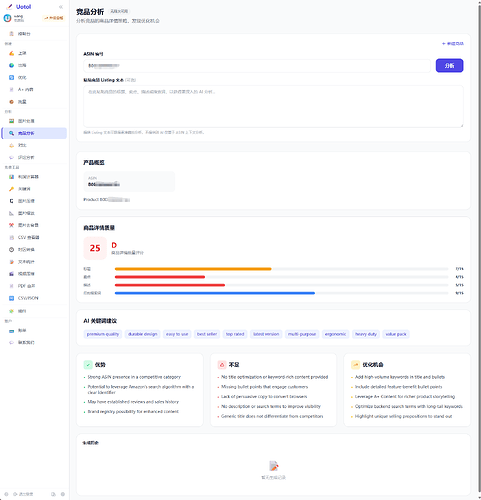Click the 'best seller' keyword tag
The width and height of the screenshot is (481, 500).
[x=207, y=334]
